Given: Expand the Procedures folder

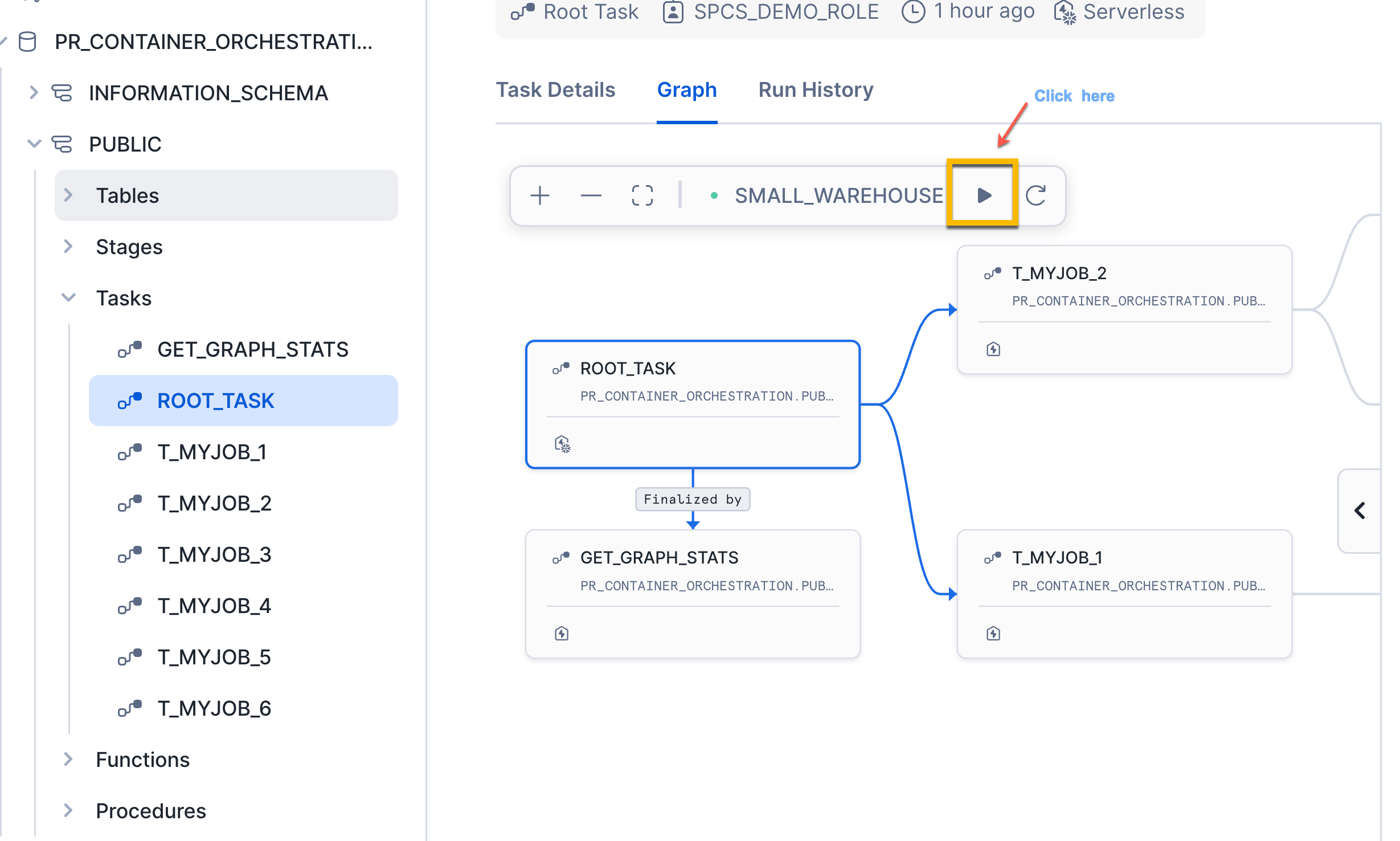Looking at the screenshot, I should 68,810.
